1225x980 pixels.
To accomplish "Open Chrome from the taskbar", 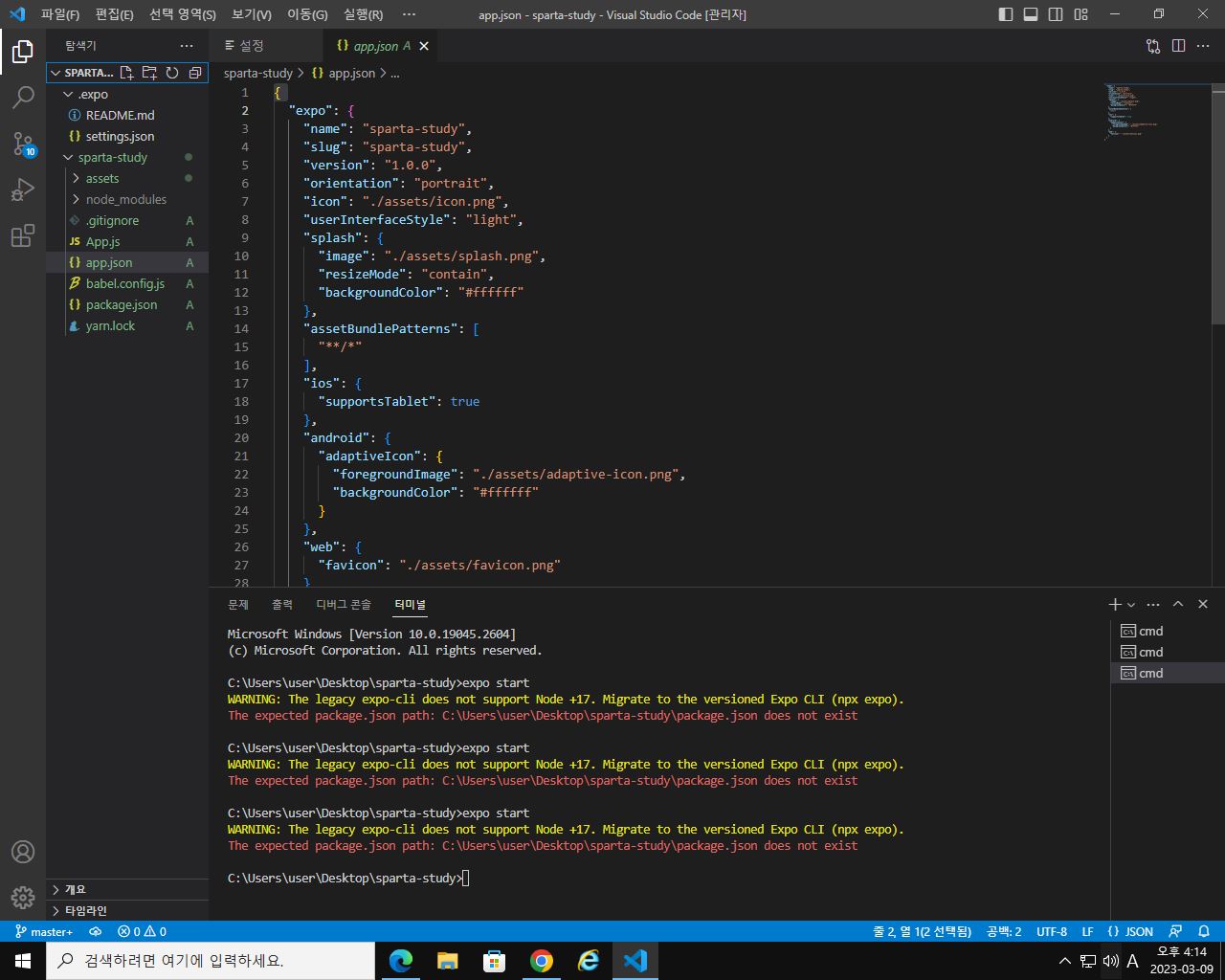I will pos(542,960).
